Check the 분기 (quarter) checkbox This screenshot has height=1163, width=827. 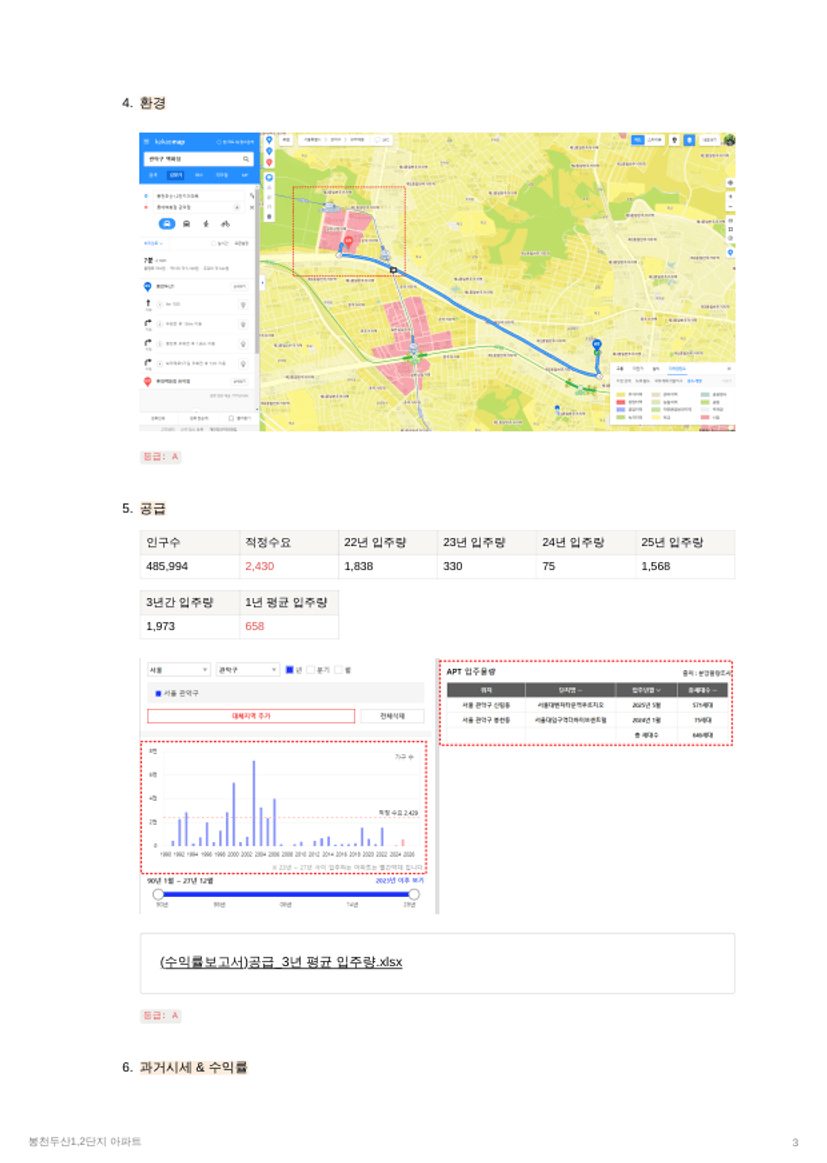pyautogui.click(x=310, y=669)
